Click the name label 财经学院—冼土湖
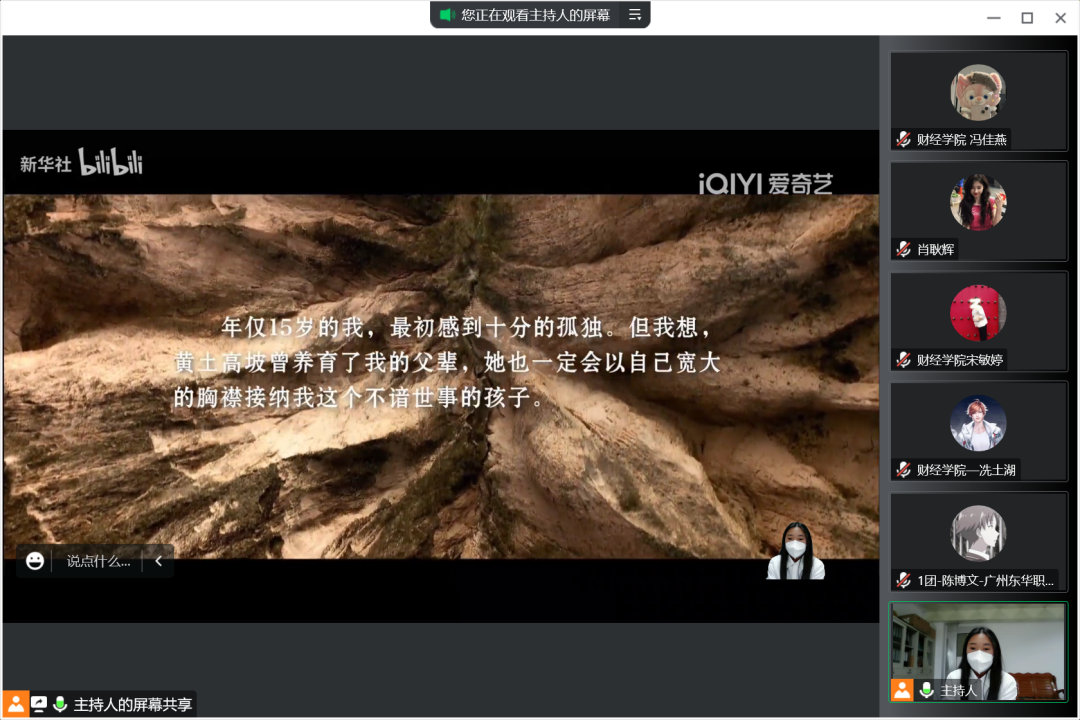The height and width of the screenshot is (720, 1080). [966, 470]
